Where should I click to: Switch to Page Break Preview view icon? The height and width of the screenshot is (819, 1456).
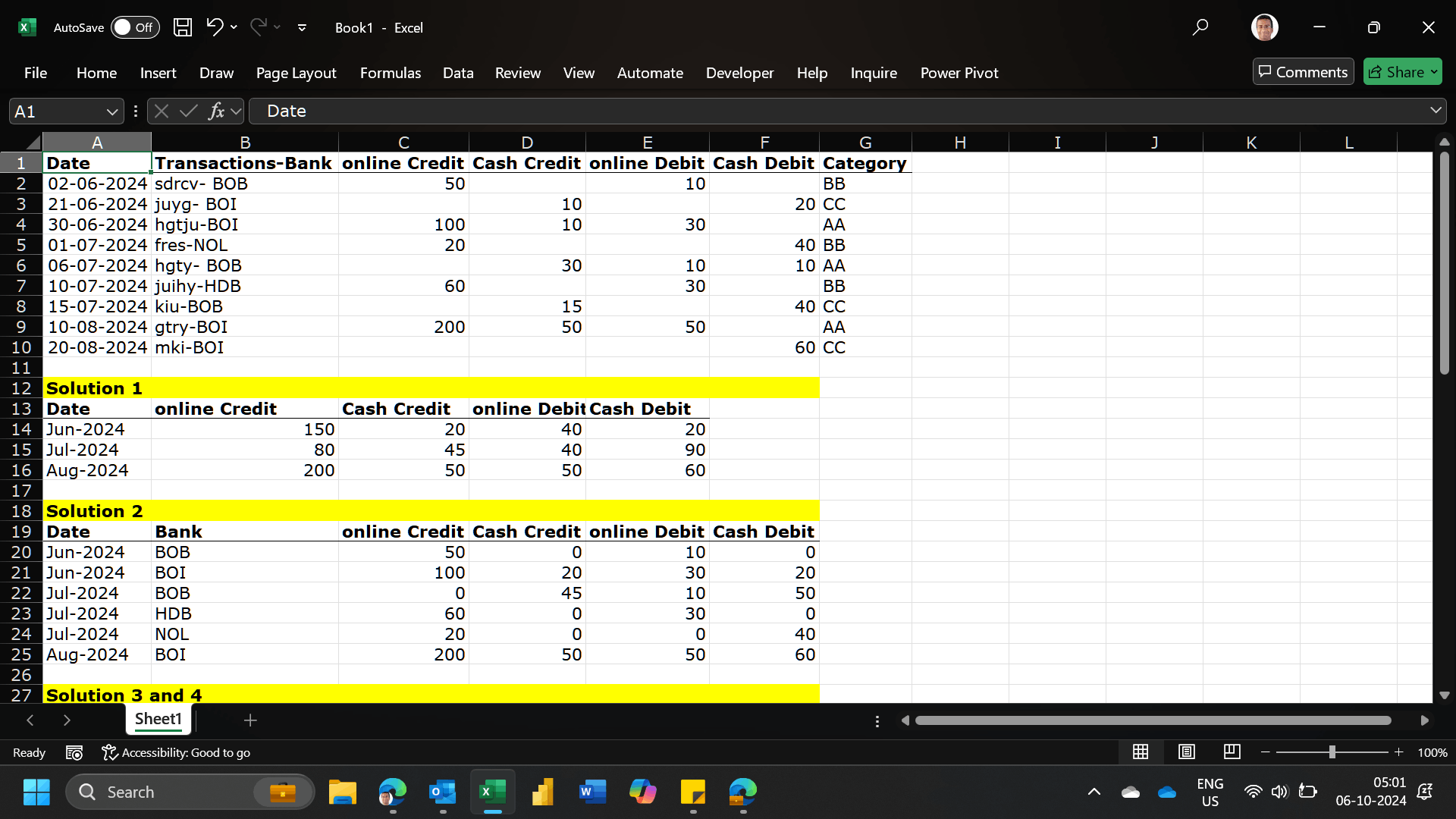coord(1232,752)
